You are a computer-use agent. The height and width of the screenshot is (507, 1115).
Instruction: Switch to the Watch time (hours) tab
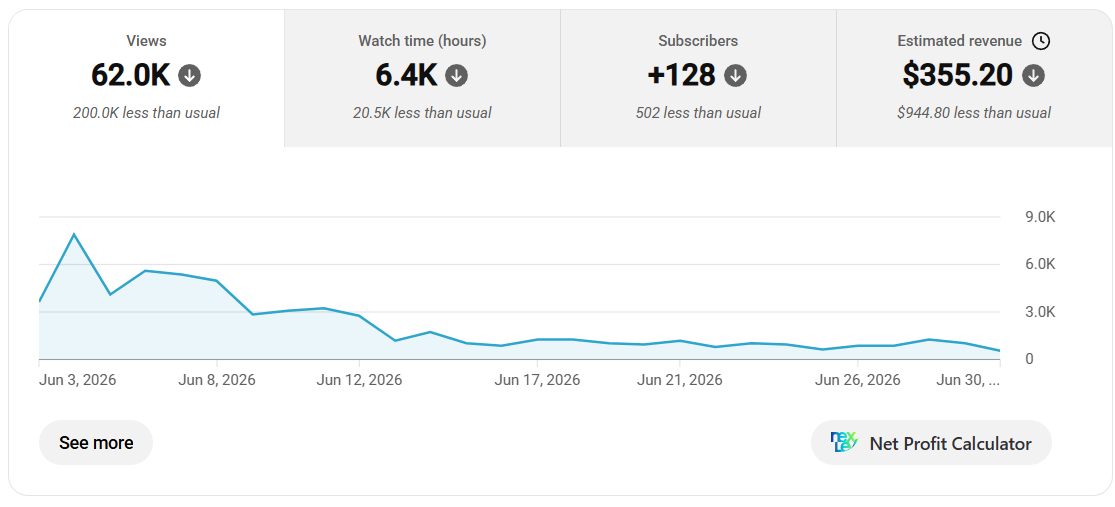point(422,78)
